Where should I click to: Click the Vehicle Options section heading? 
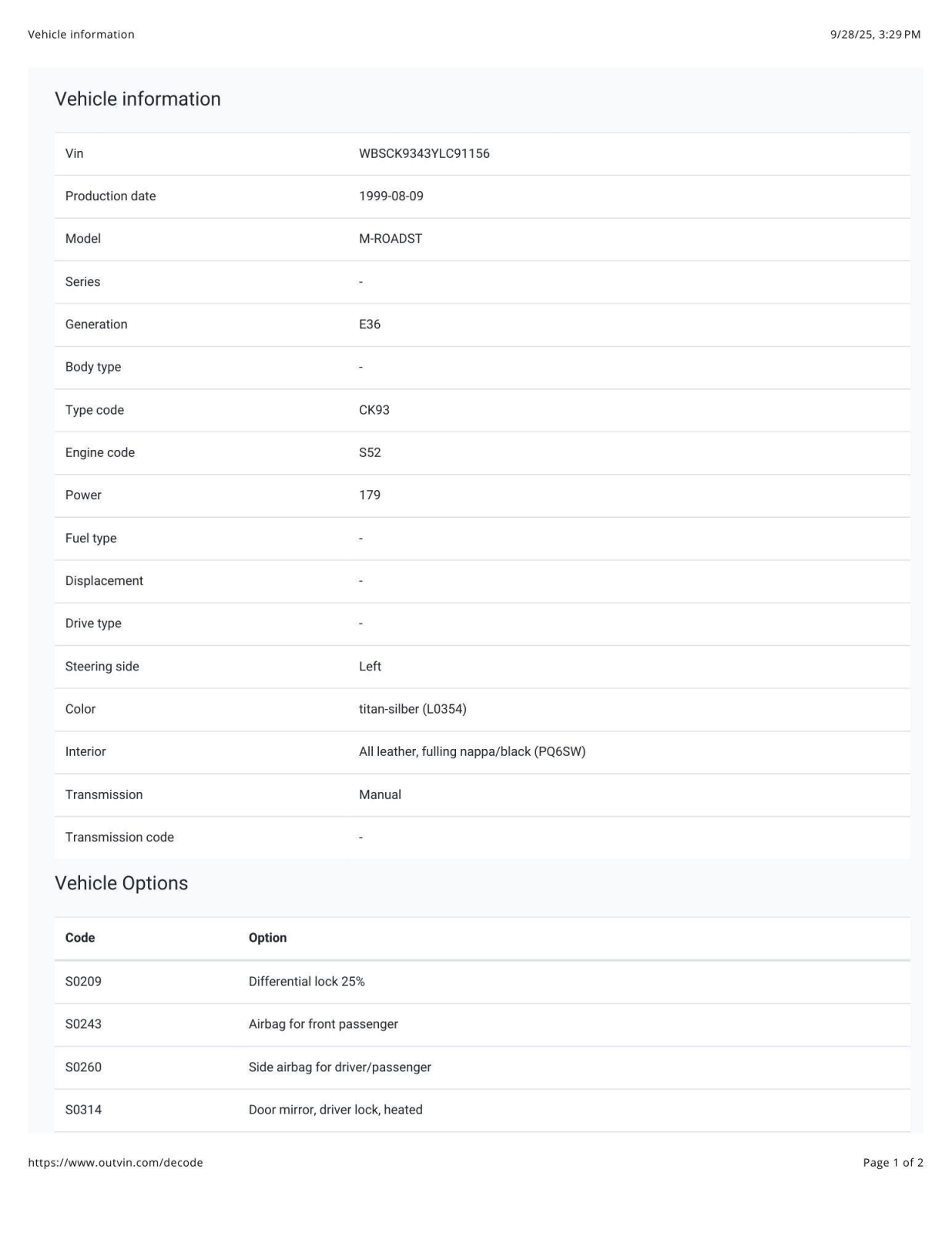(121, 883)
